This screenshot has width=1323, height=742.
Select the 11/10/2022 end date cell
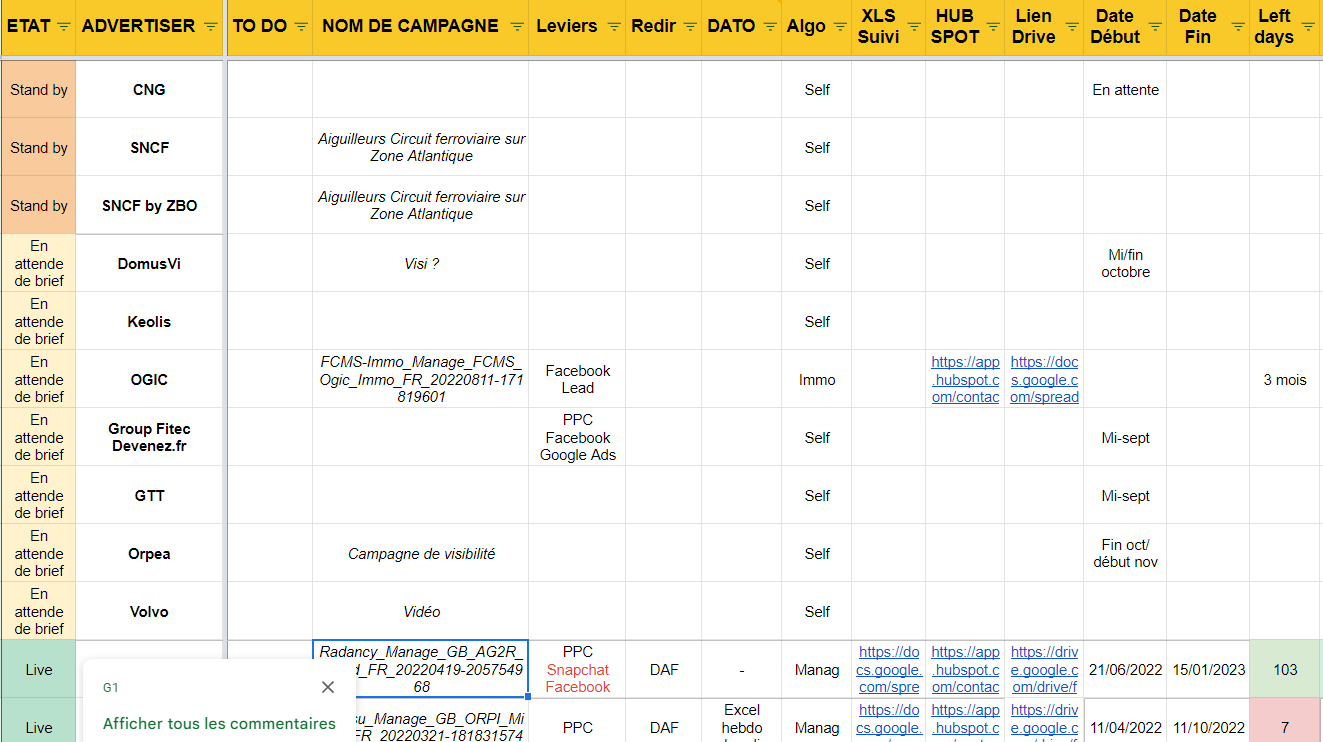tap(1208, 721)
